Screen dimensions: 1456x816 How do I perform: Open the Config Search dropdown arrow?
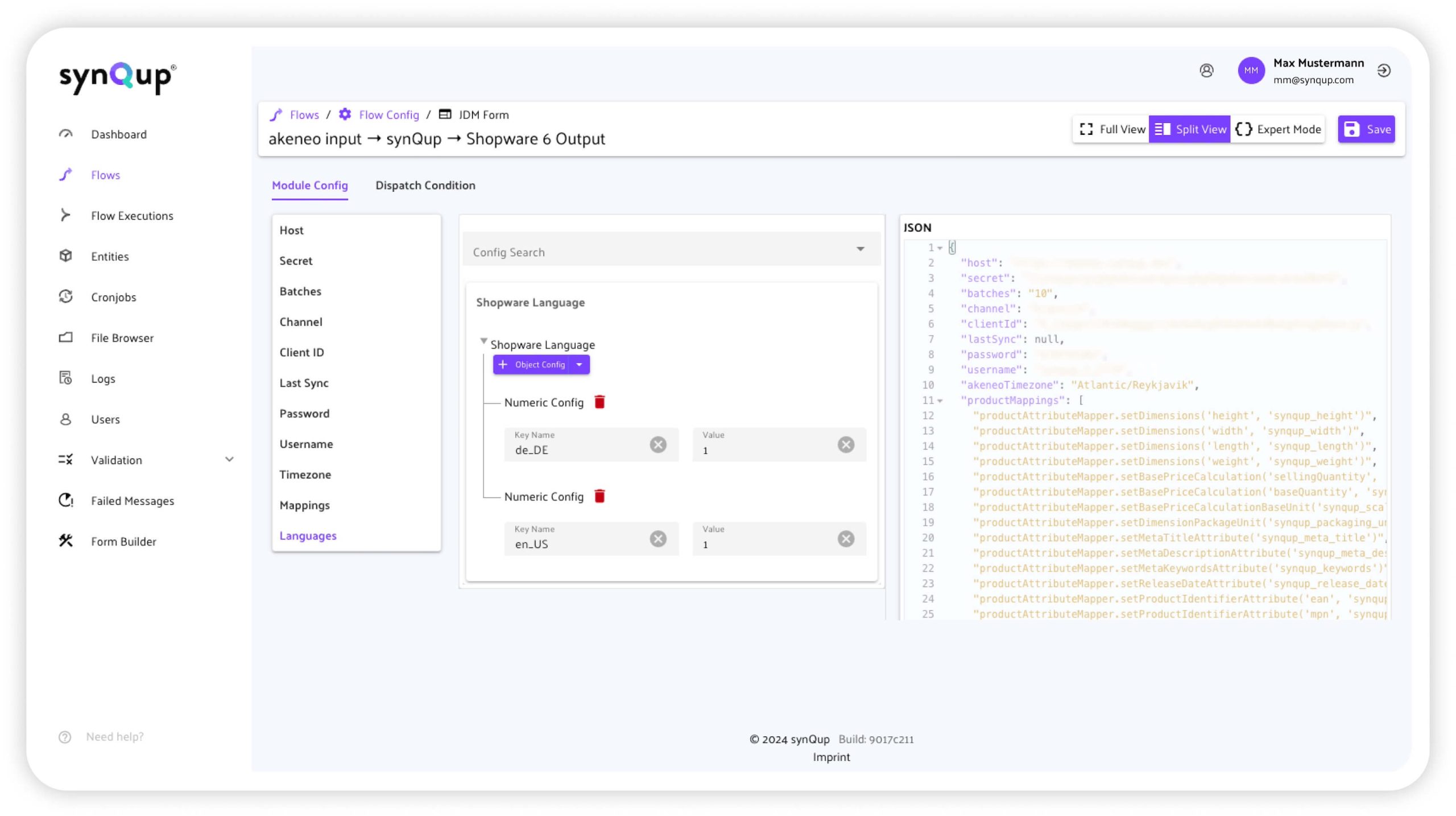(x=860, y=249)
